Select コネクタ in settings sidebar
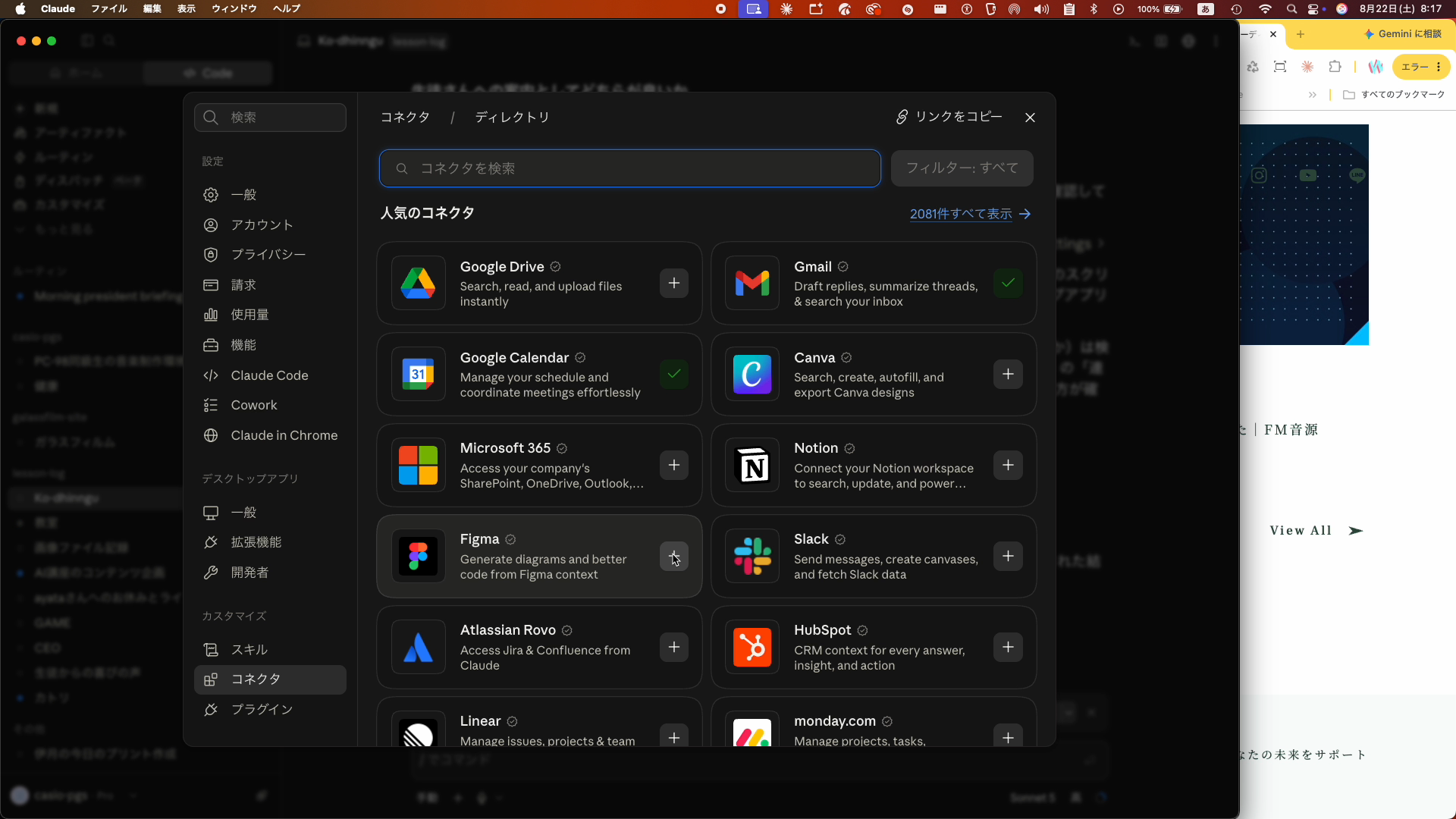This screenshot has height=819, width=1456. [270, 679]
